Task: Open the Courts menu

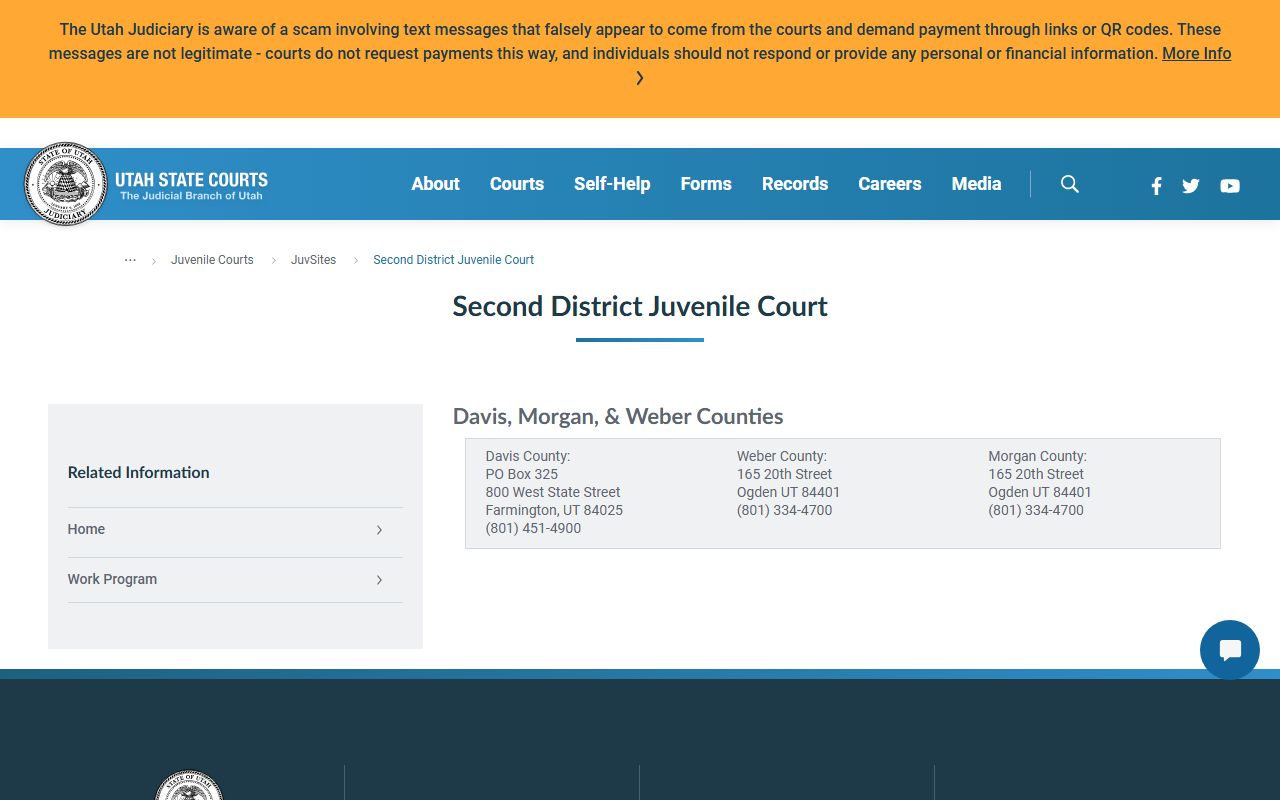Action: (517, 184)
